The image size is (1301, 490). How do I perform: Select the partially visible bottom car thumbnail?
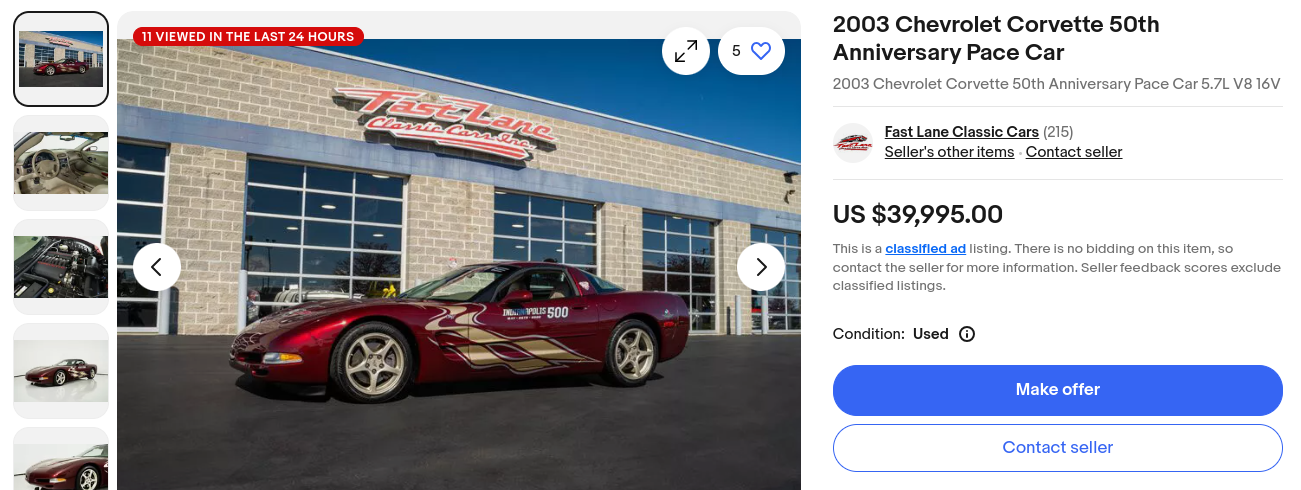pyautogui.click(x=61, y=459)
